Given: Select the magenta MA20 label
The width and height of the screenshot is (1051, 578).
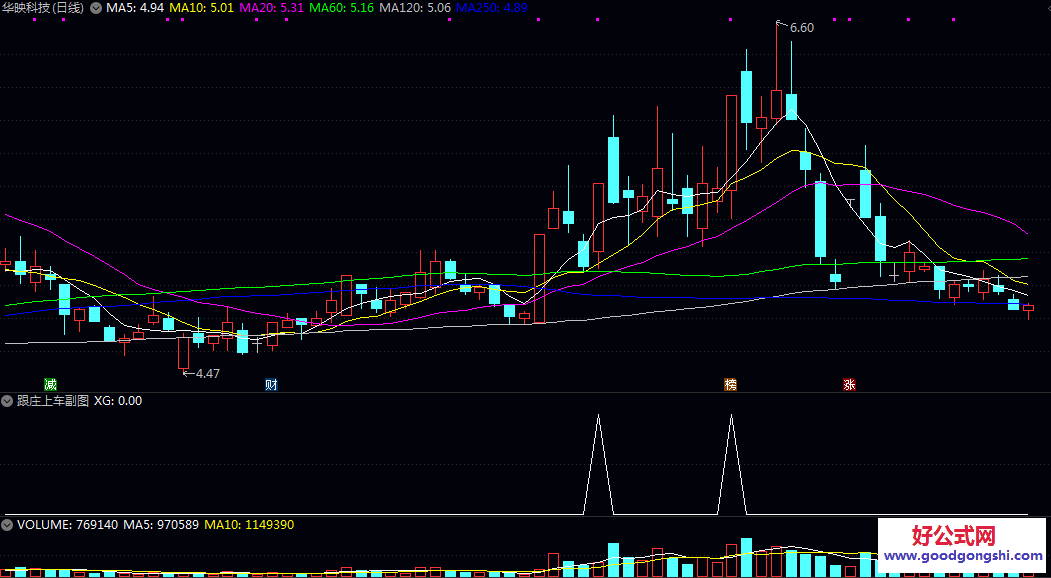Looking at the screenshot, I should point(271,8).
